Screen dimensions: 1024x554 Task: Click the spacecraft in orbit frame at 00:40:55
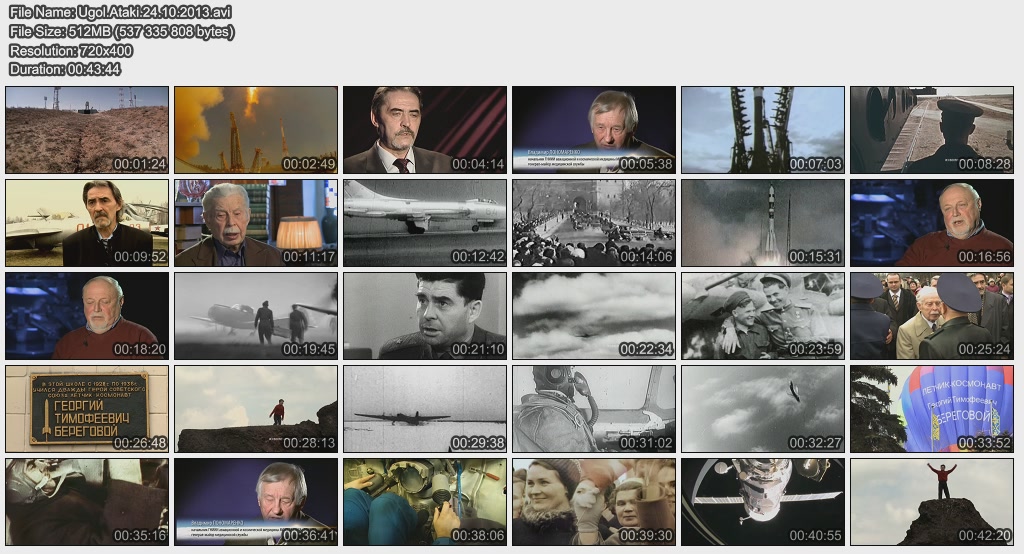point(763,502)
